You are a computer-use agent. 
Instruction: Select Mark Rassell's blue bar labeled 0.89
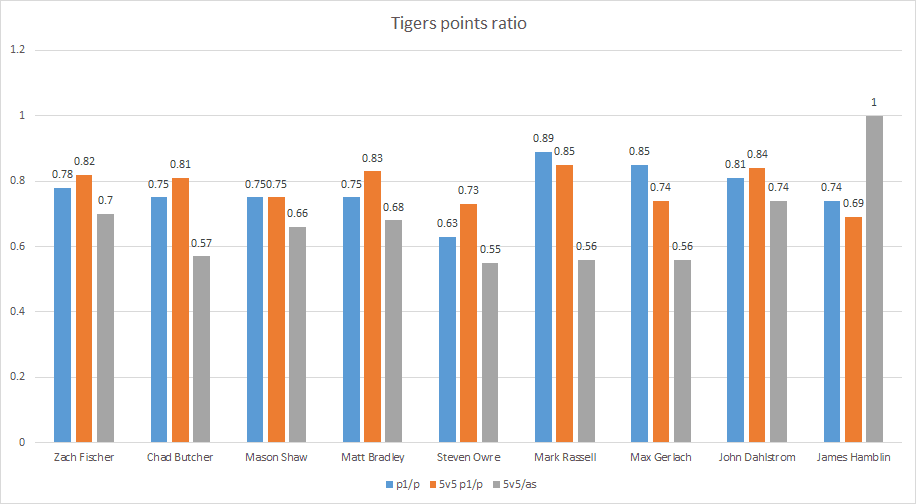pos(543,297)
